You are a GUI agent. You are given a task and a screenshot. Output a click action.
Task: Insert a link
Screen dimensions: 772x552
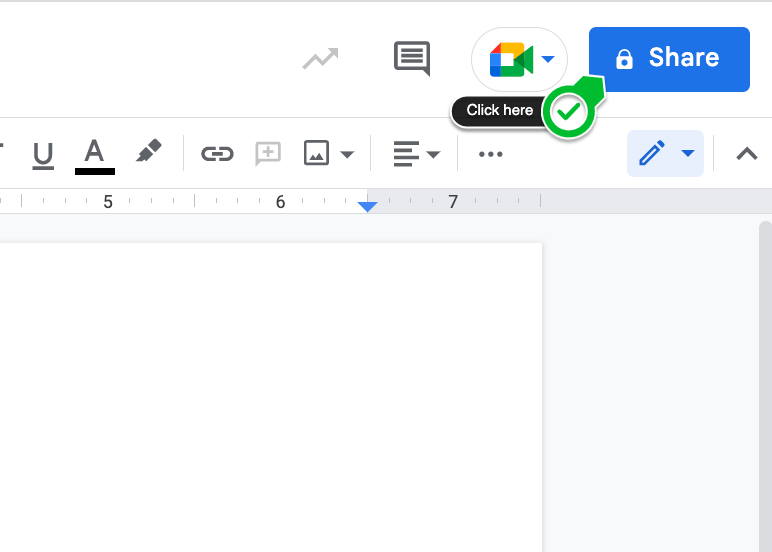(x=217, y=154)
